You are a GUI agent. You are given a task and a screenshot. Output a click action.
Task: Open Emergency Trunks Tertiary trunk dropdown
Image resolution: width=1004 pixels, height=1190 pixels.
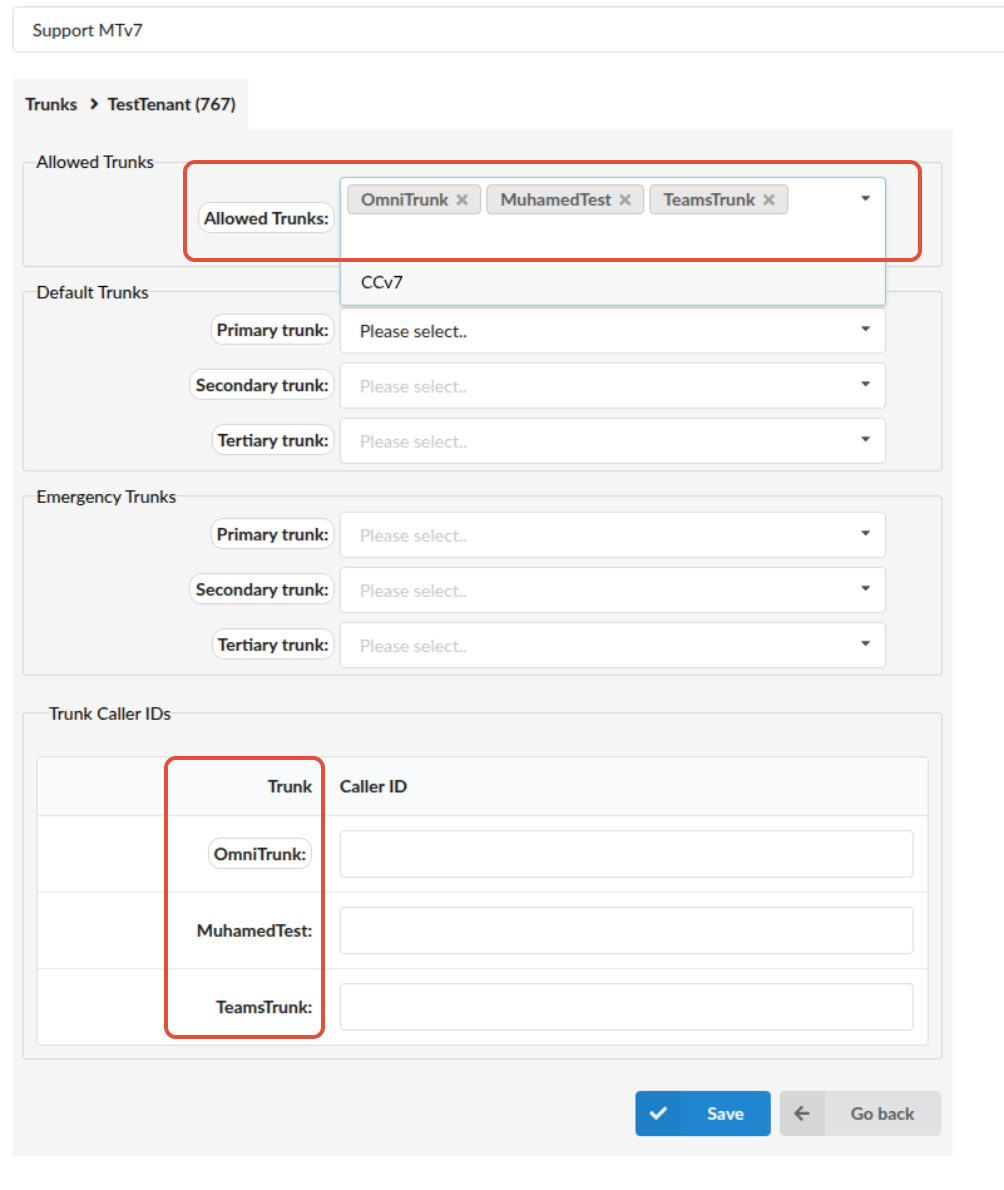coord(612,646)
